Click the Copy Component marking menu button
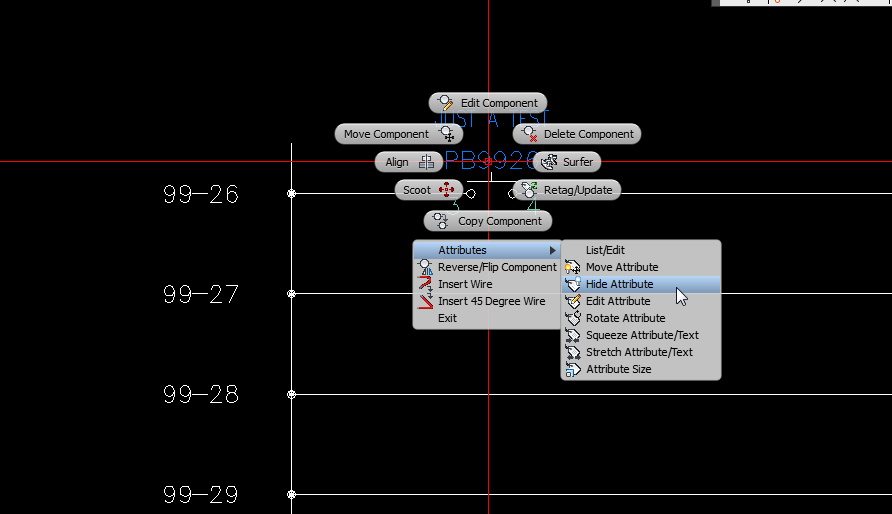Viewport: 892px width, 514px height. click(488, 221)
